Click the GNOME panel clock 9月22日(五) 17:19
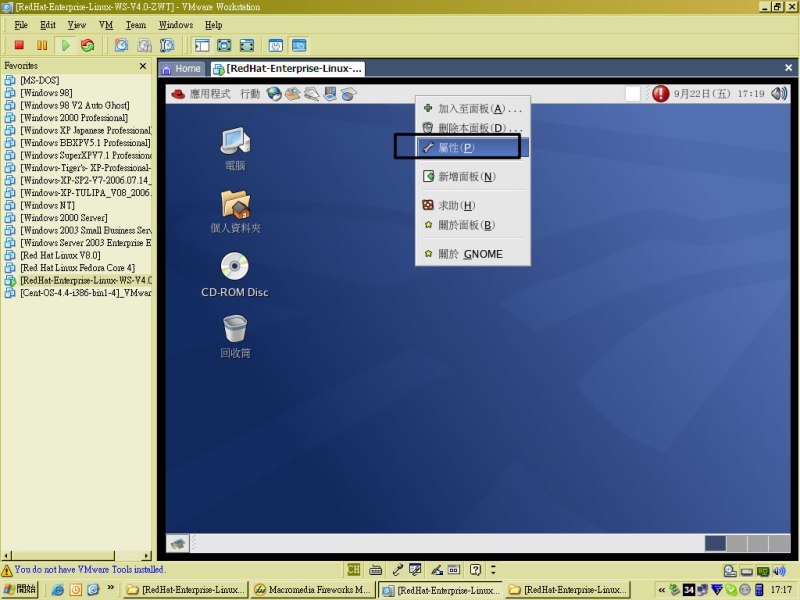This screenshot has width=800, height=600. click(719, 94)
